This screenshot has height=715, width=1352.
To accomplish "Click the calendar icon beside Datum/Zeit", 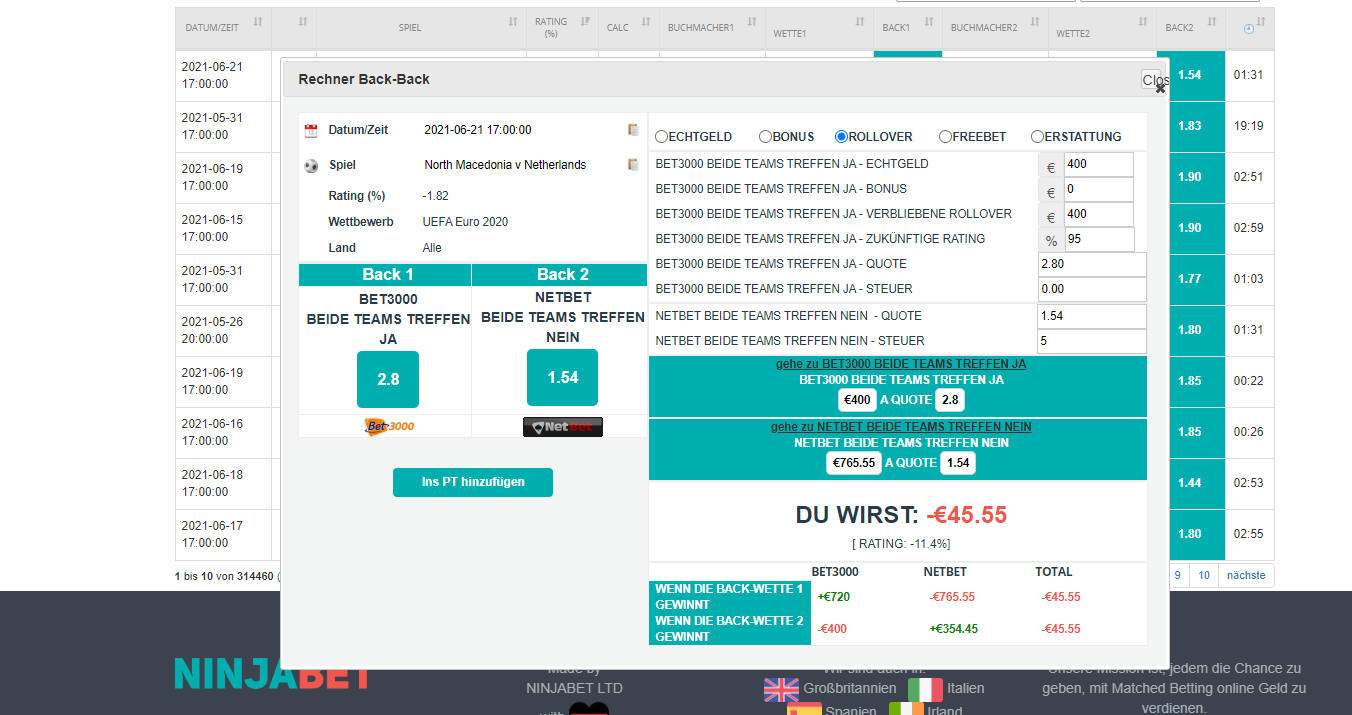I will (x=311, y=131).
